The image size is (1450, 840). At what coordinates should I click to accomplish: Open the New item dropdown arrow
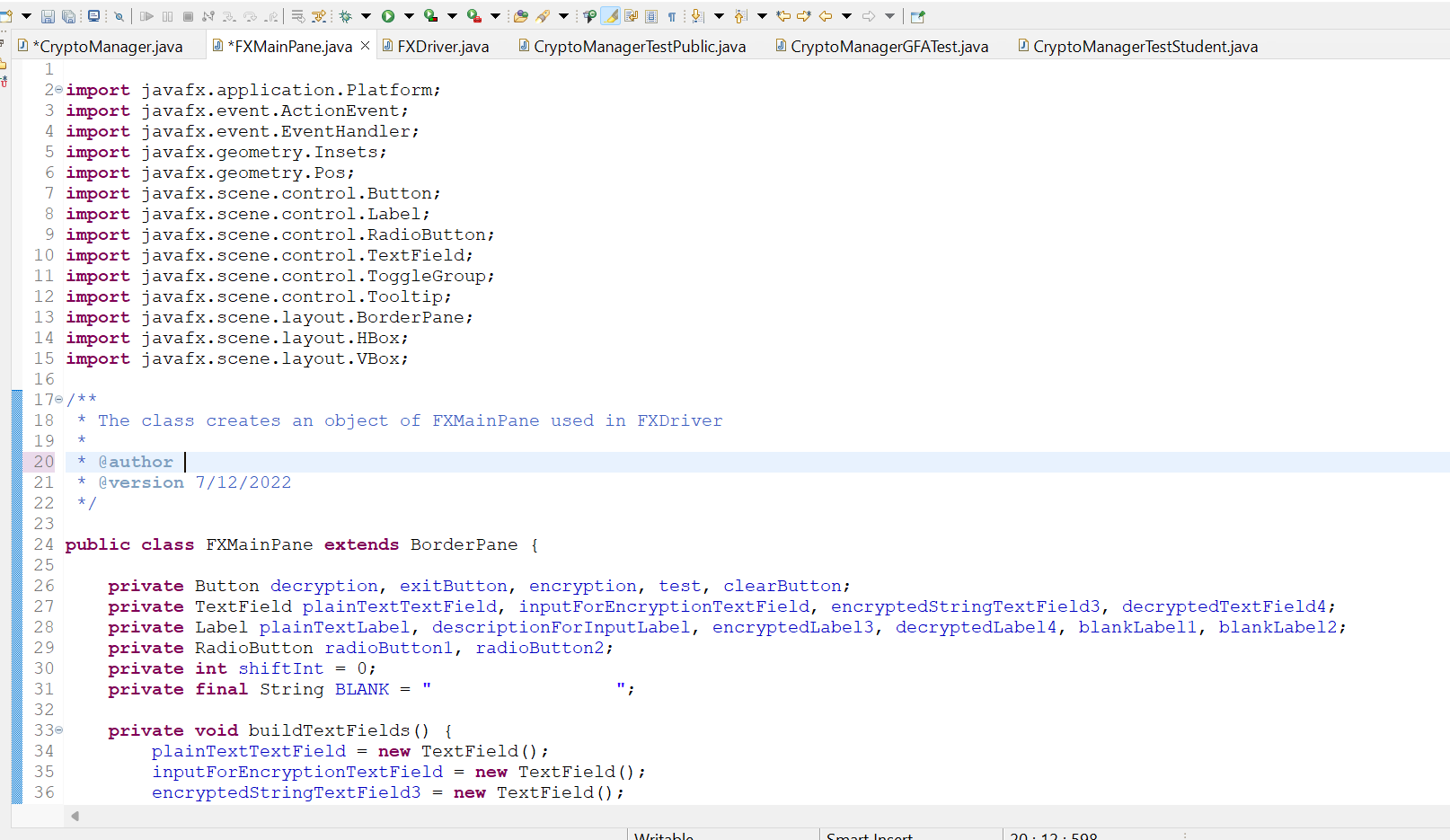(x=26, y=16)
